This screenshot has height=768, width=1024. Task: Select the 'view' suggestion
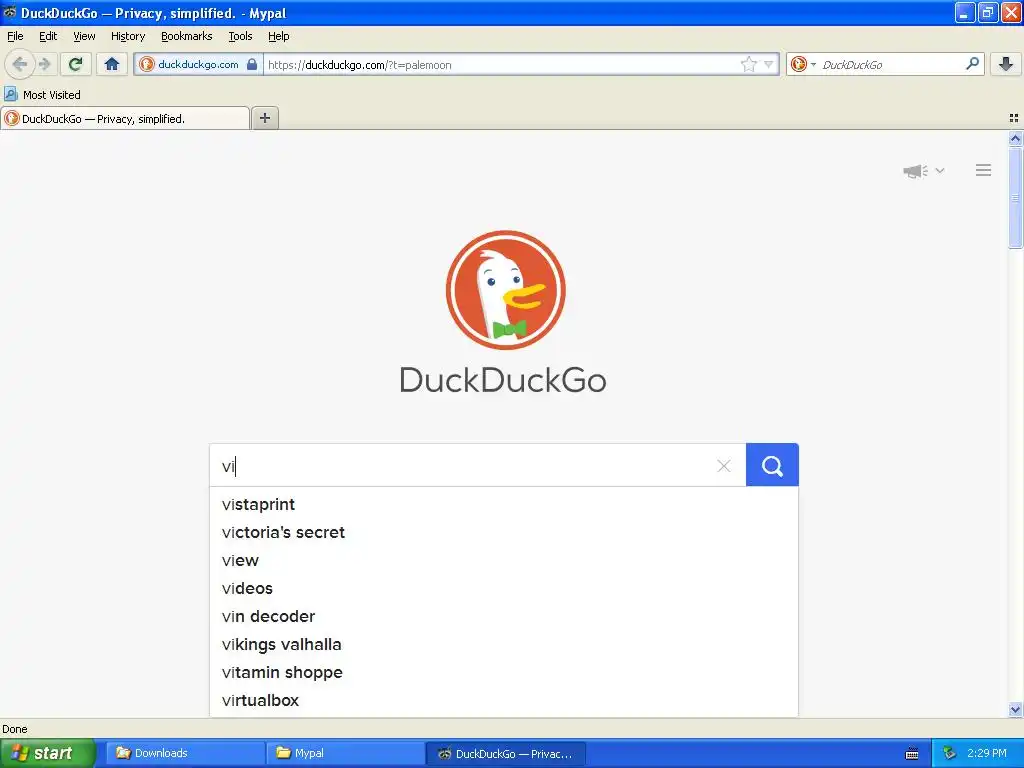click(504, 560)
